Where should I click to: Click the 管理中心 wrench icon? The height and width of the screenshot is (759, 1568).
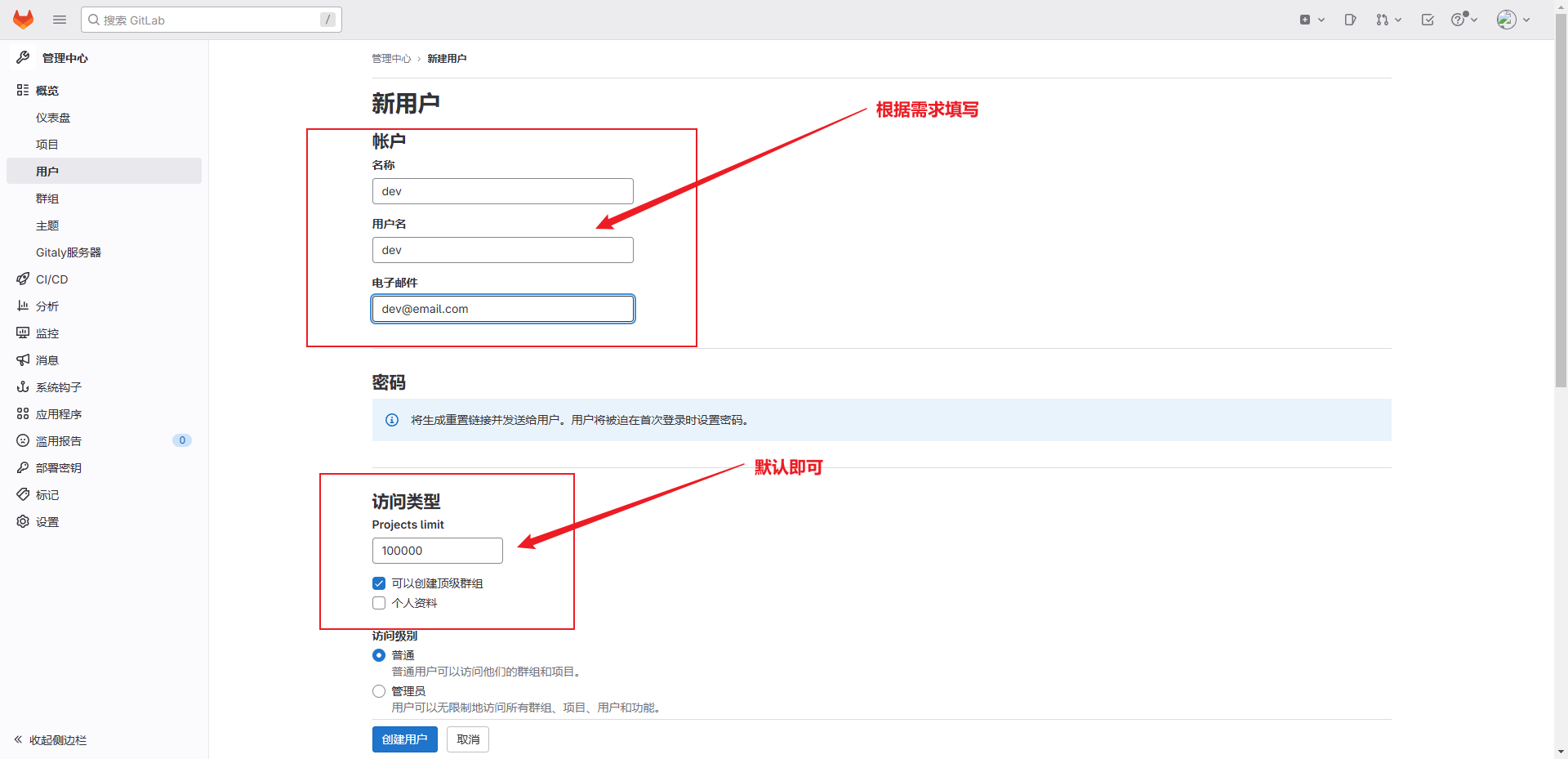(x=23, y=57)
